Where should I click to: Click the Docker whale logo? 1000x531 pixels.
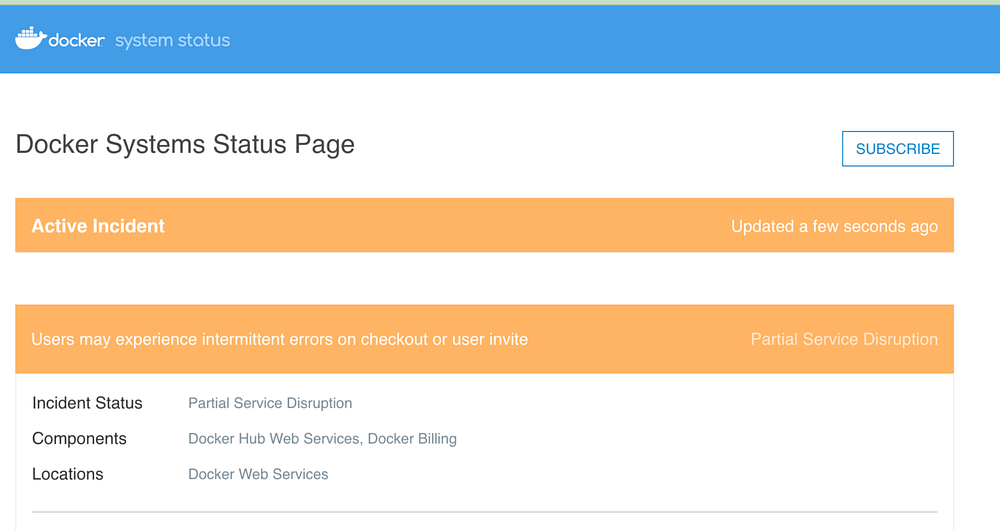click(31, 38)
